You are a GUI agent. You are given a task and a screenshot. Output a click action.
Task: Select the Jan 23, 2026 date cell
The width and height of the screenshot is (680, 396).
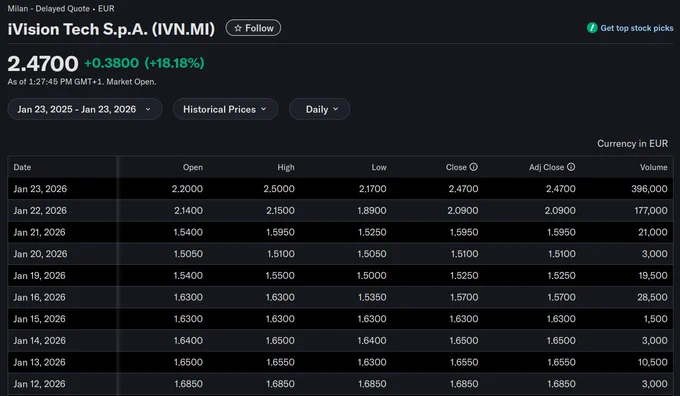pos(40,189)
